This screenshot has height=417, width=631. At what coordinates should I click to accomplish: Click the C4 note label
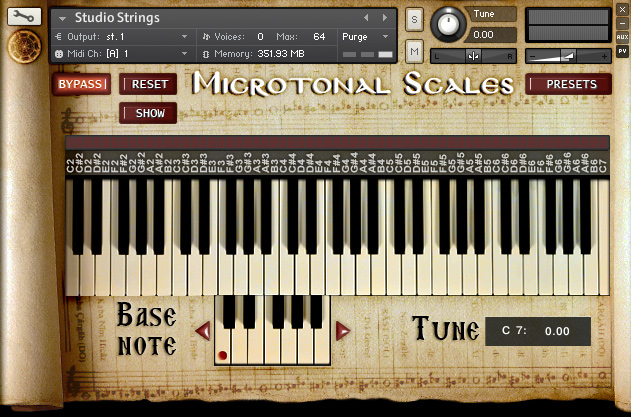pos(283,165)
